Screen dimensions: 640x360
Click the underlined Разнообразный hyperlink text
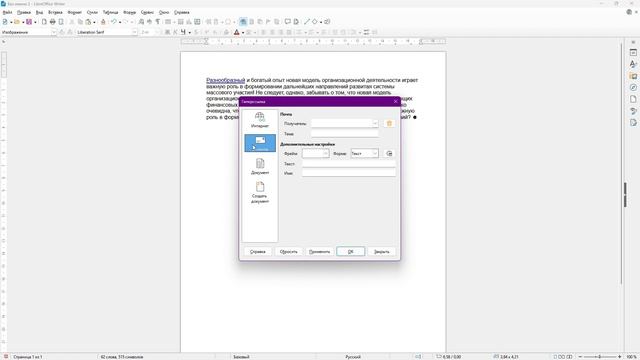[225, 80]
